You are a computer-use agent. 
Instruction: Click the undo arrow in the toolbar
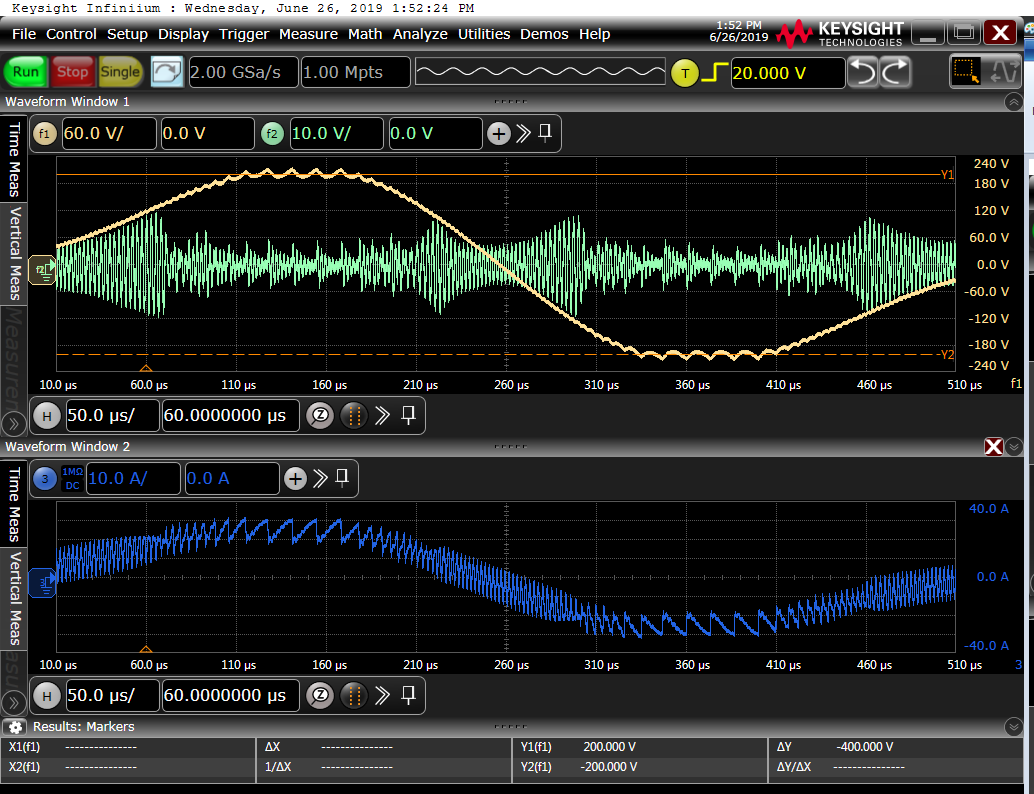click(x=863, y=72)
